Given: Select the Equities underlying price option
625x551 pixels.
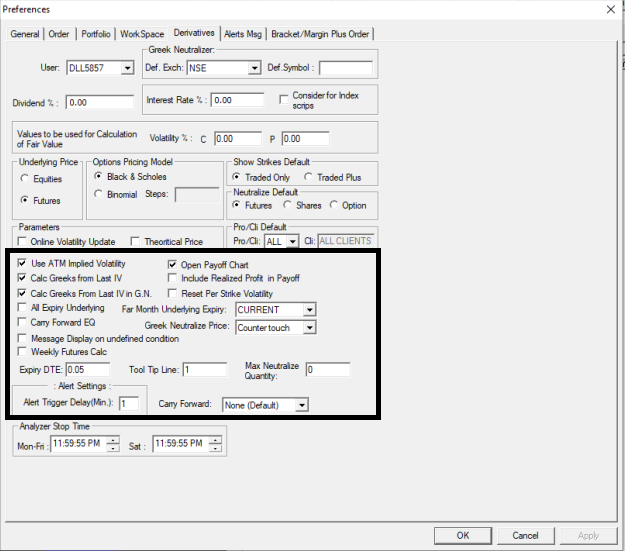Looking at the screenshot, I should point(24,179).
